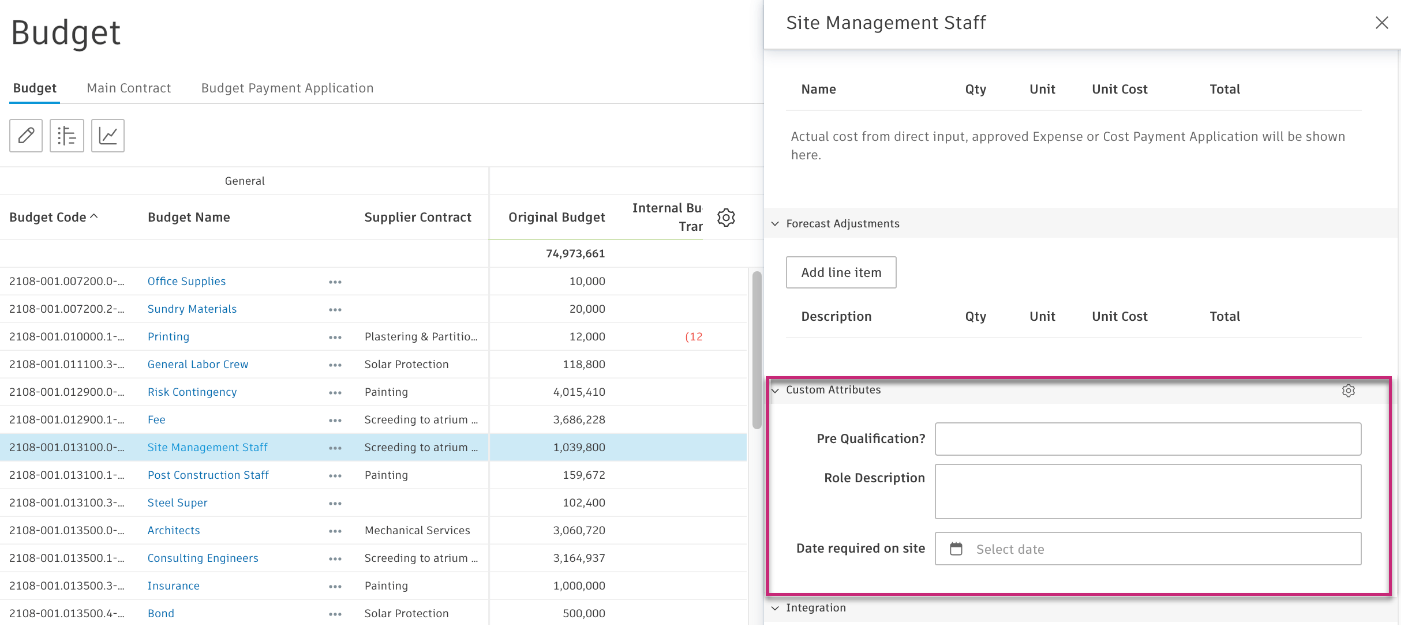Open the Budget Payment Application tab
The height and width of the screenshot is (625, 1401).
pos(287,88)
